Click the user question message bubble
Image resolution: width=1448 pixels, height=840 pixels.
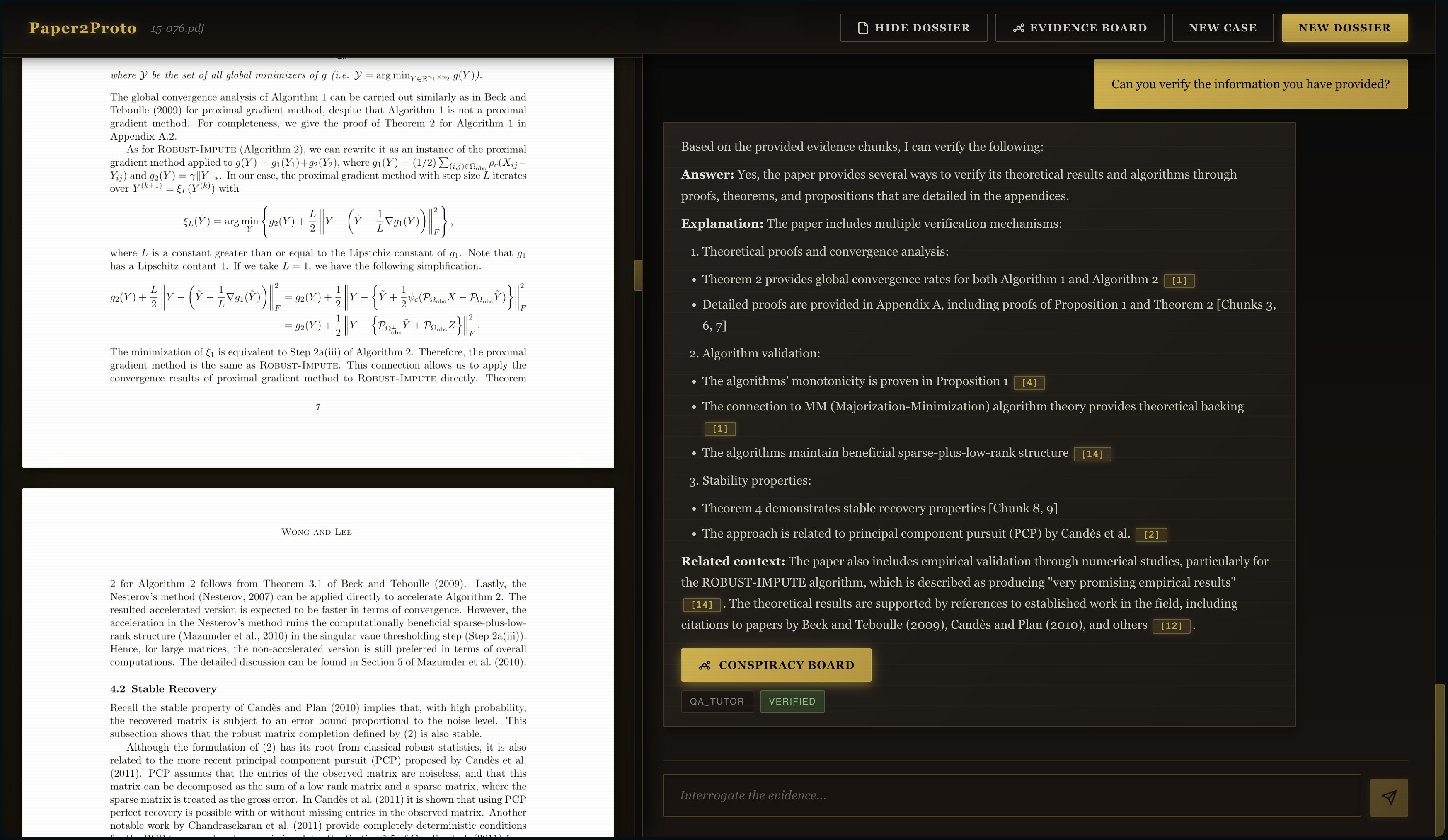(1250, 84)
